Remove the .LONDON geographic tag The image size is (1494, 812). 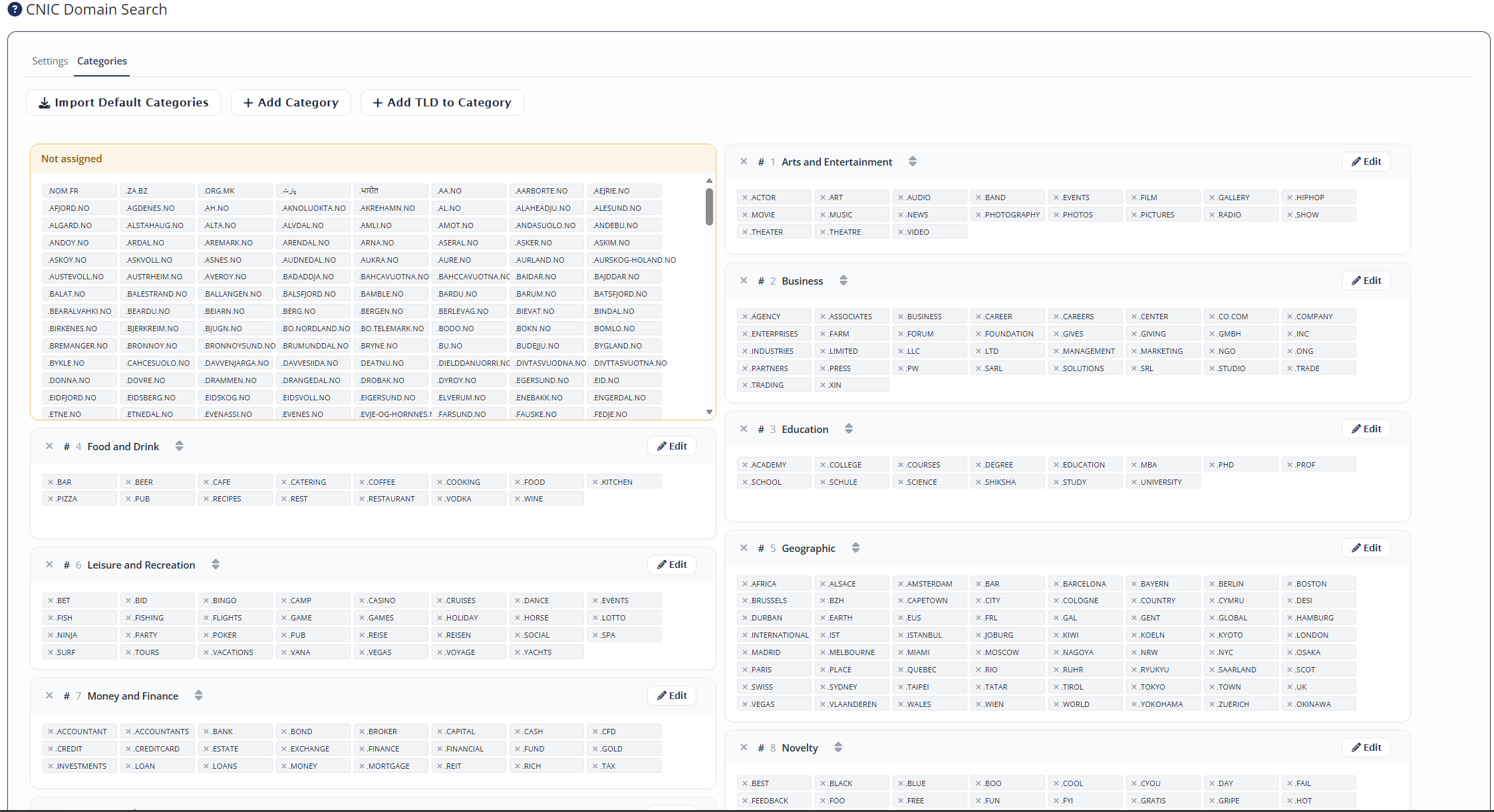[1290, 635]
